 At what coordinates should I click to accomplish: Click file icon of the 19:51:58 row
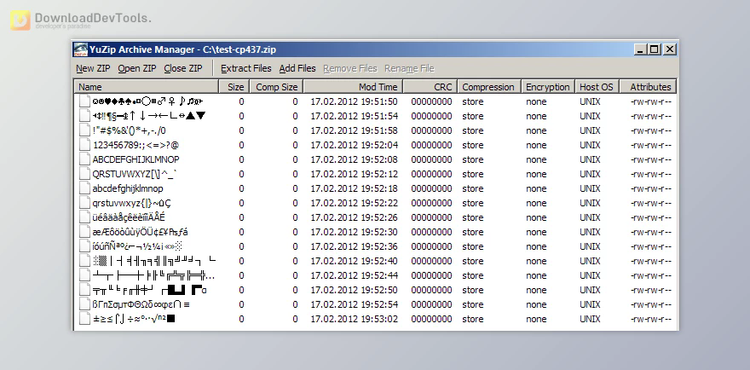[x=85, y=131]
